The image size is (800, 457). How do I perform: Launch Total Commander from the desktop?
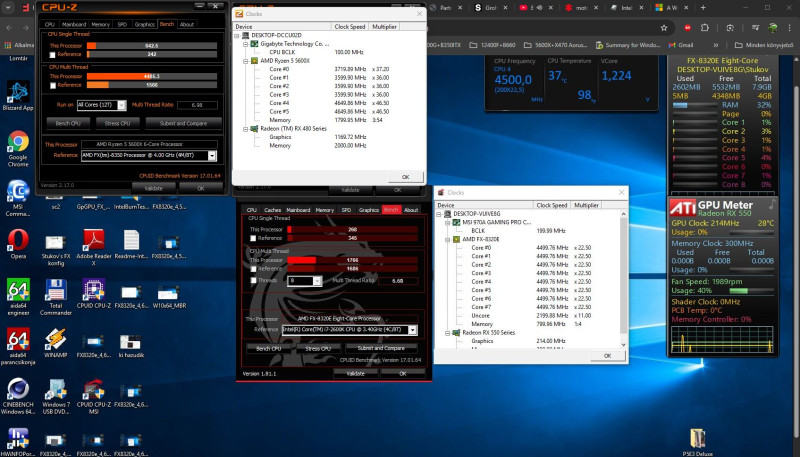(x=56, y=297)
